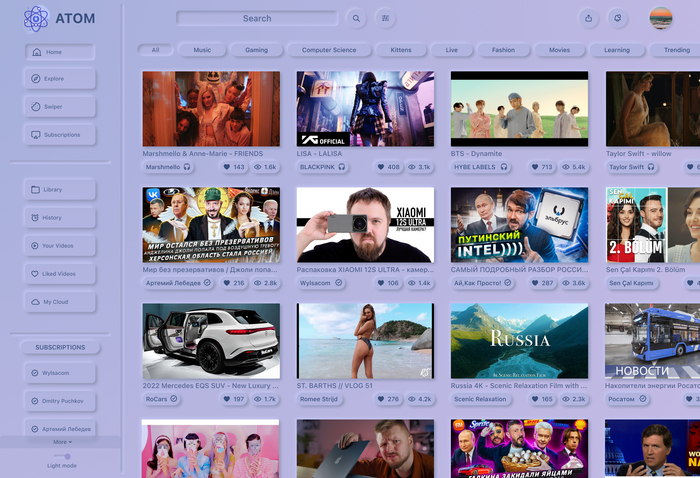This screenshot has height=478, width=700.
Task: Open the notifications bell icon
Action: [x=618, y=18]
